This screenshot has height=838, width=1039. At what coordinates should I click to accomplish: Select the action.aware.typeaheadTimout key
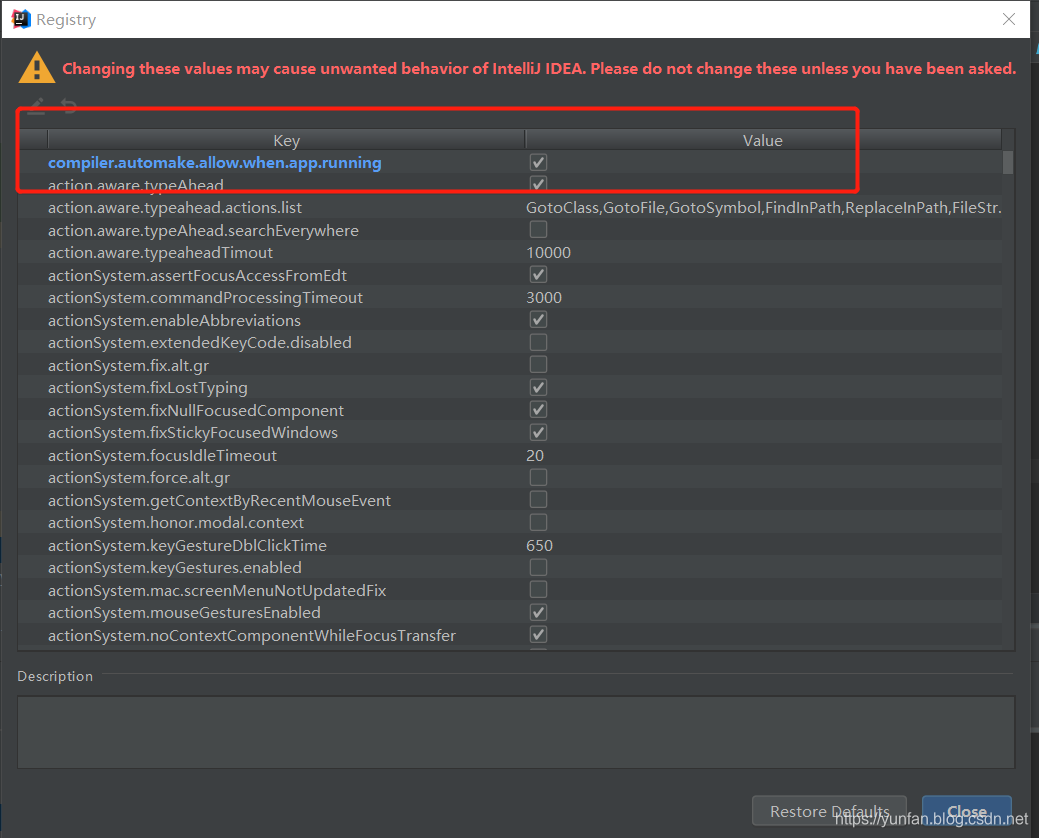click(160, 252)
